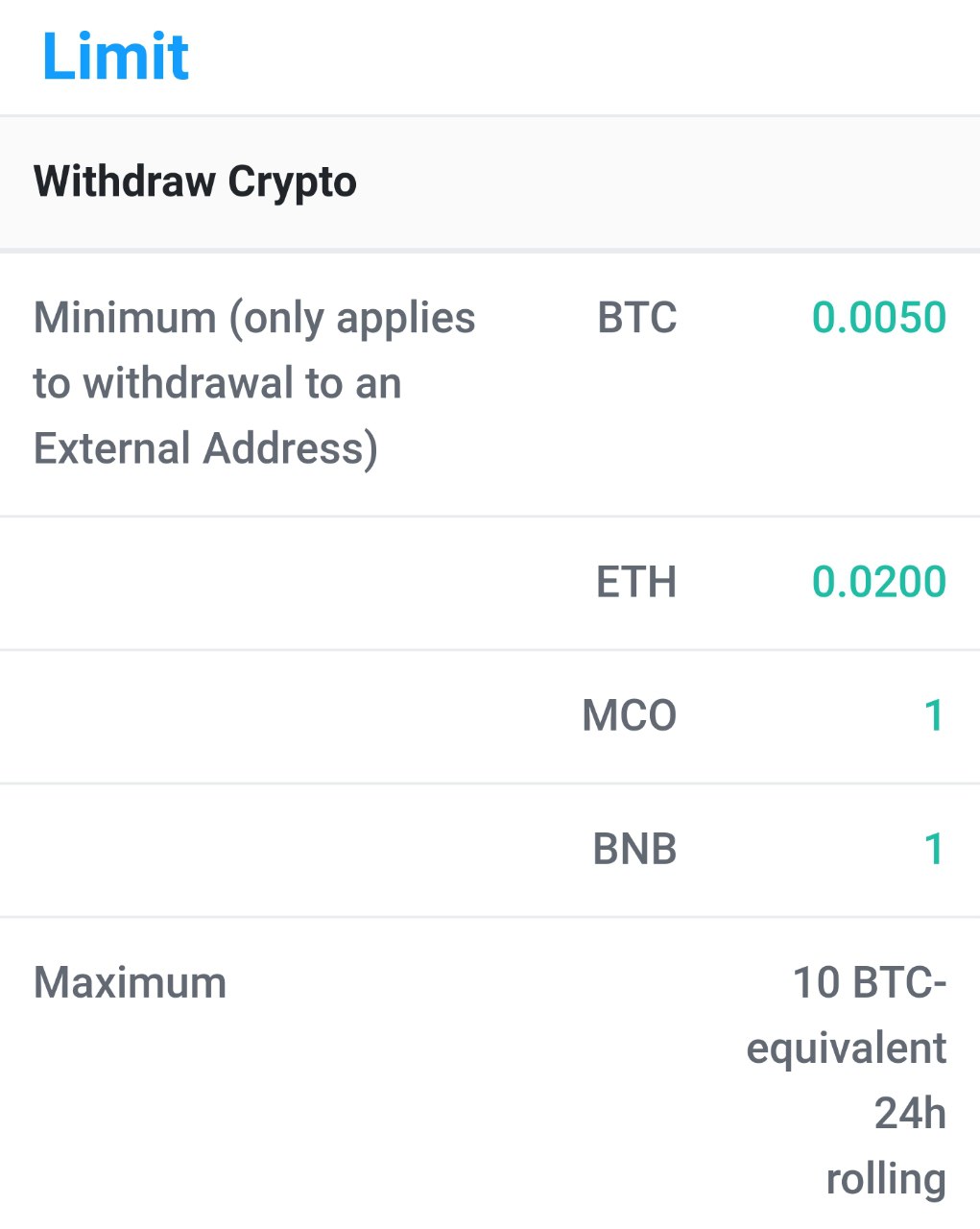Click the word Withdraw in section header
Viewport: 980px width, 1229px height.
125,181
